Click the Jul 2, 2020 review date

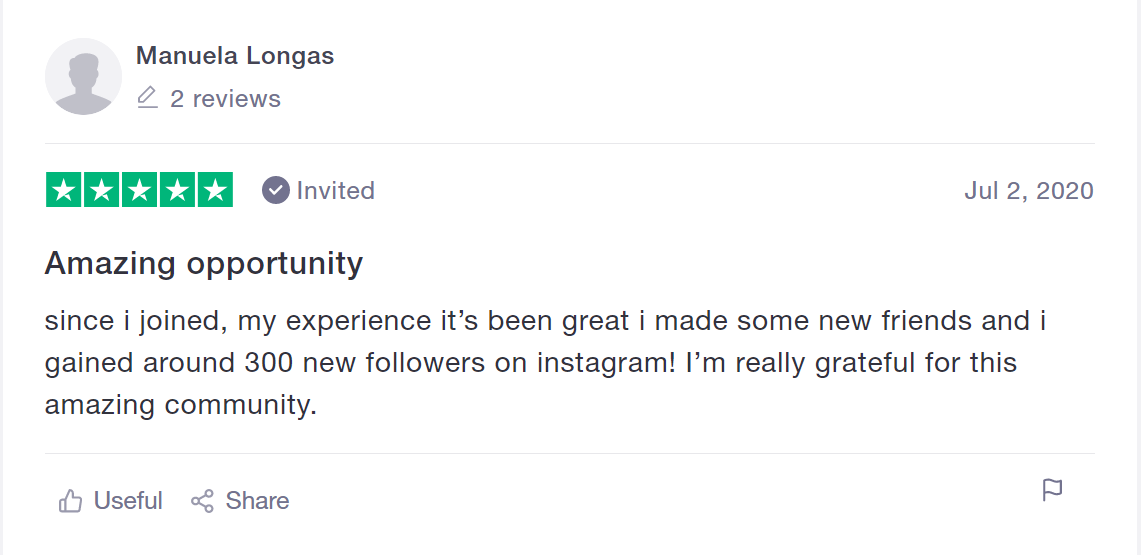1028,191
